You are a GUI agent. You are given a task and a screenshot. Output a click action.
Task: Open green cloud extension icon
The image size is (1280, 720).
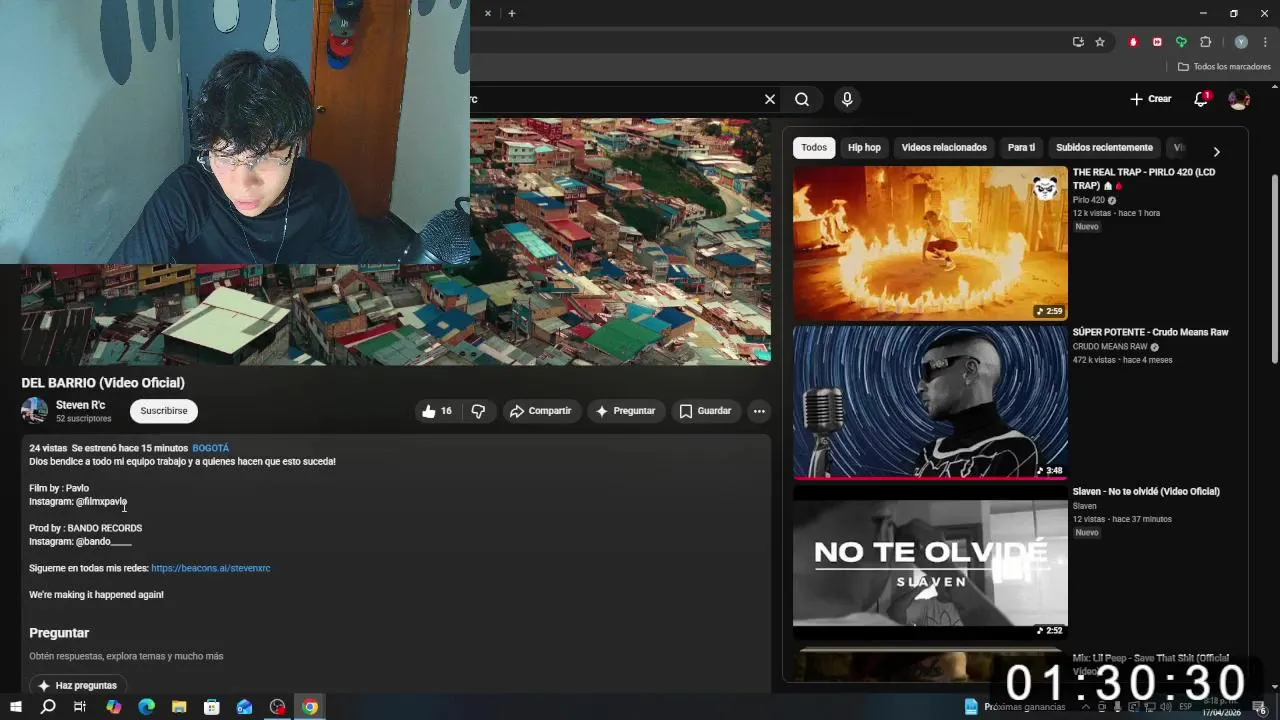(1181, 42)
